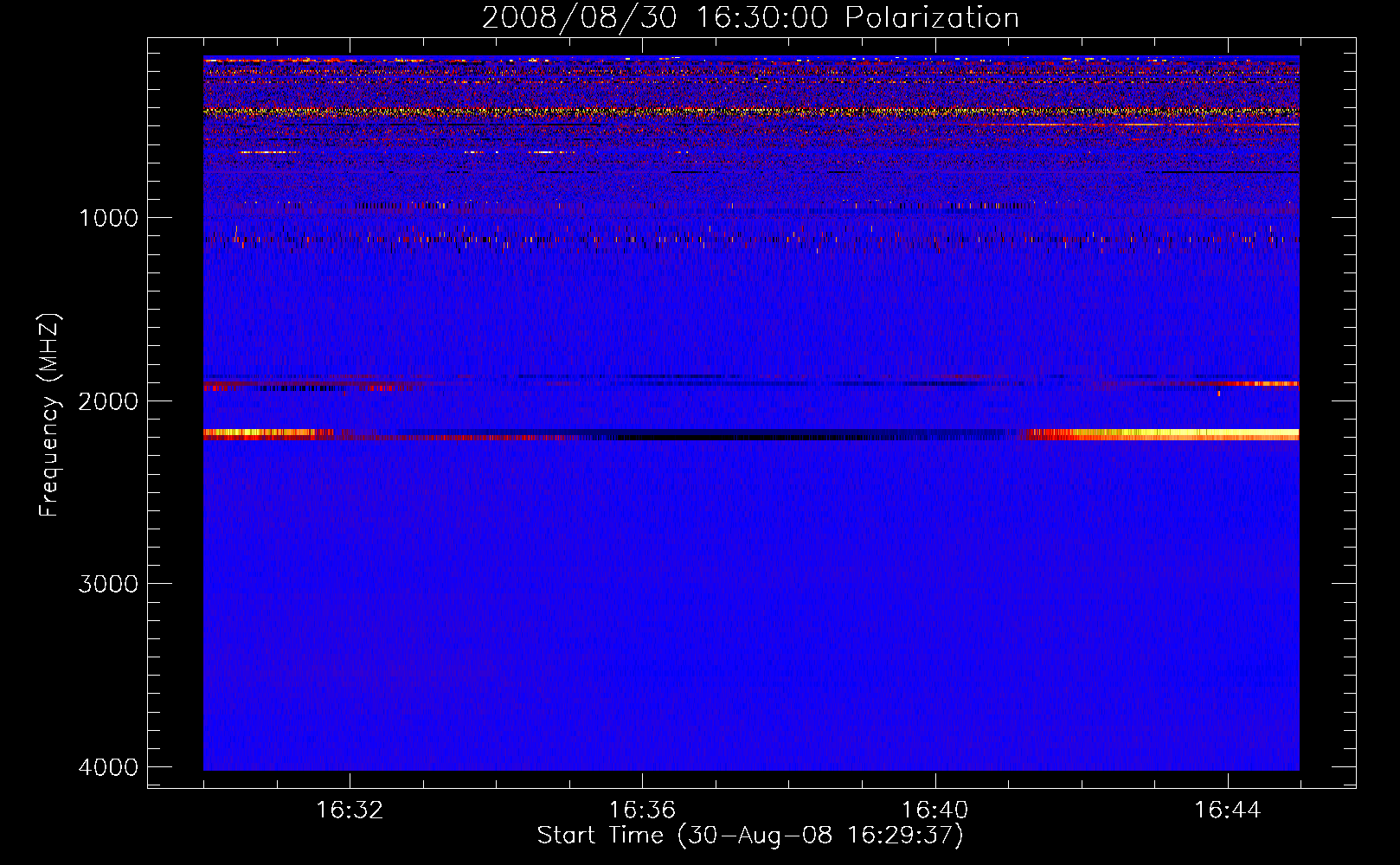The height and width of the screenshot is (865, 1400).
Task: Click the 1000 frequency tick label
Action: pos(108,218)
